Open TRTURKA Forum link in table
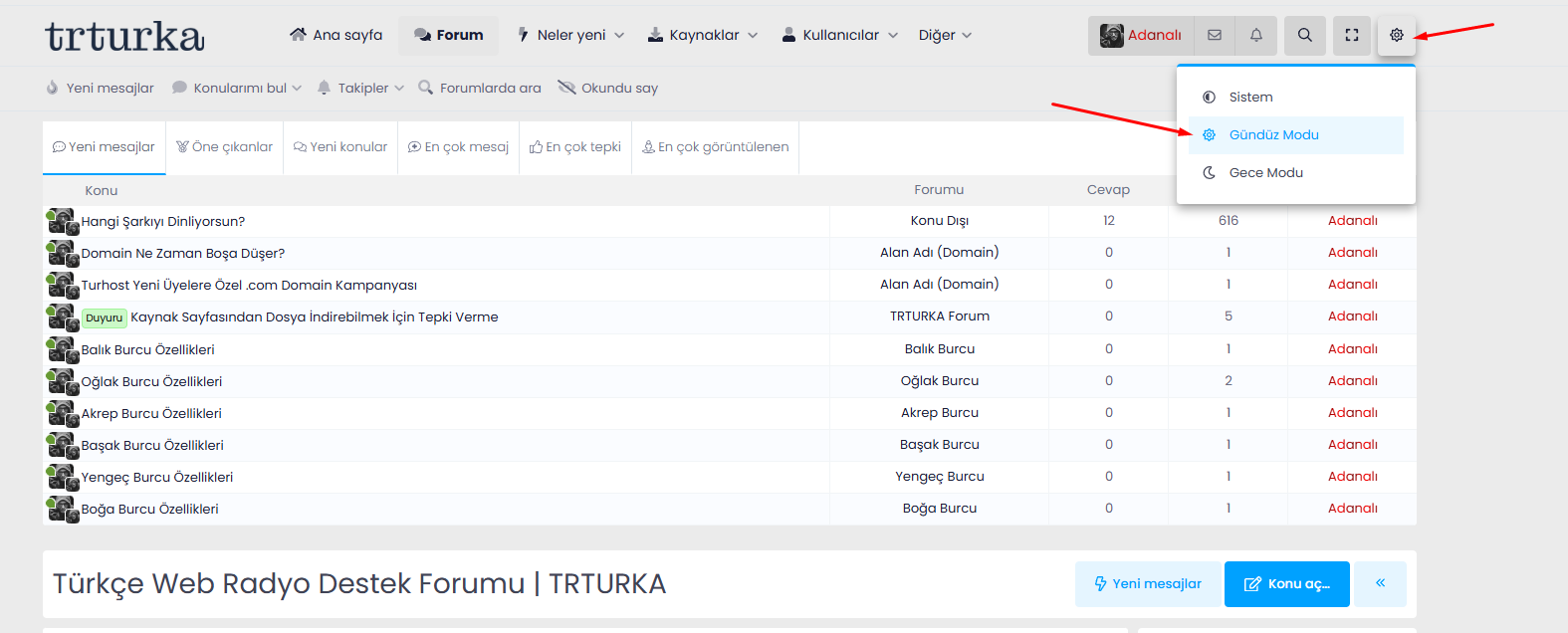This screenshot has width=1568, height=633. (x=940, y=316)
